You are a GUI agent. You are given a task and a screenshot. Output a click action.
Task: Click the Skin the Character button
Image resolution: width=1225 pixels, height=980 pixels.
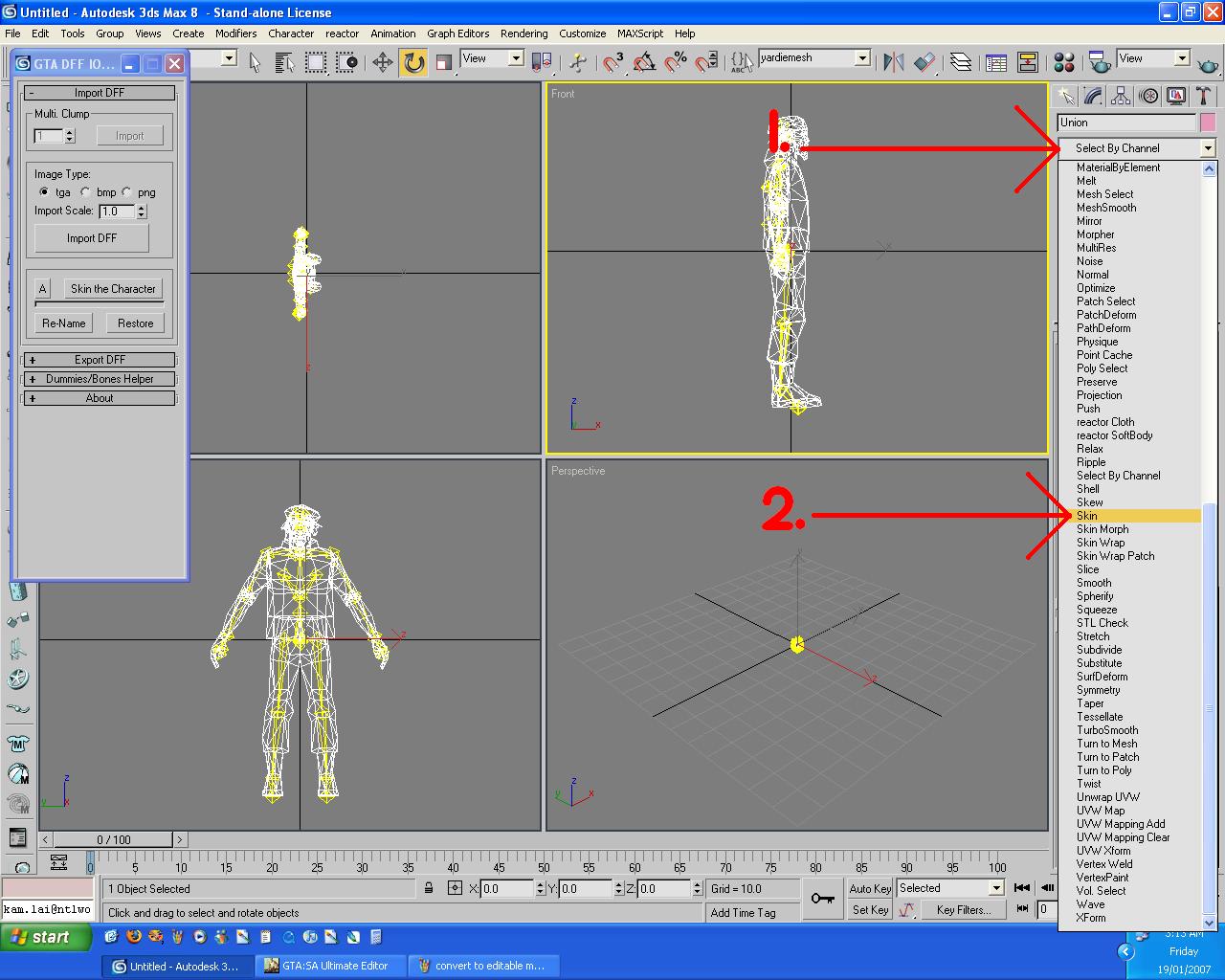point(113,289)
